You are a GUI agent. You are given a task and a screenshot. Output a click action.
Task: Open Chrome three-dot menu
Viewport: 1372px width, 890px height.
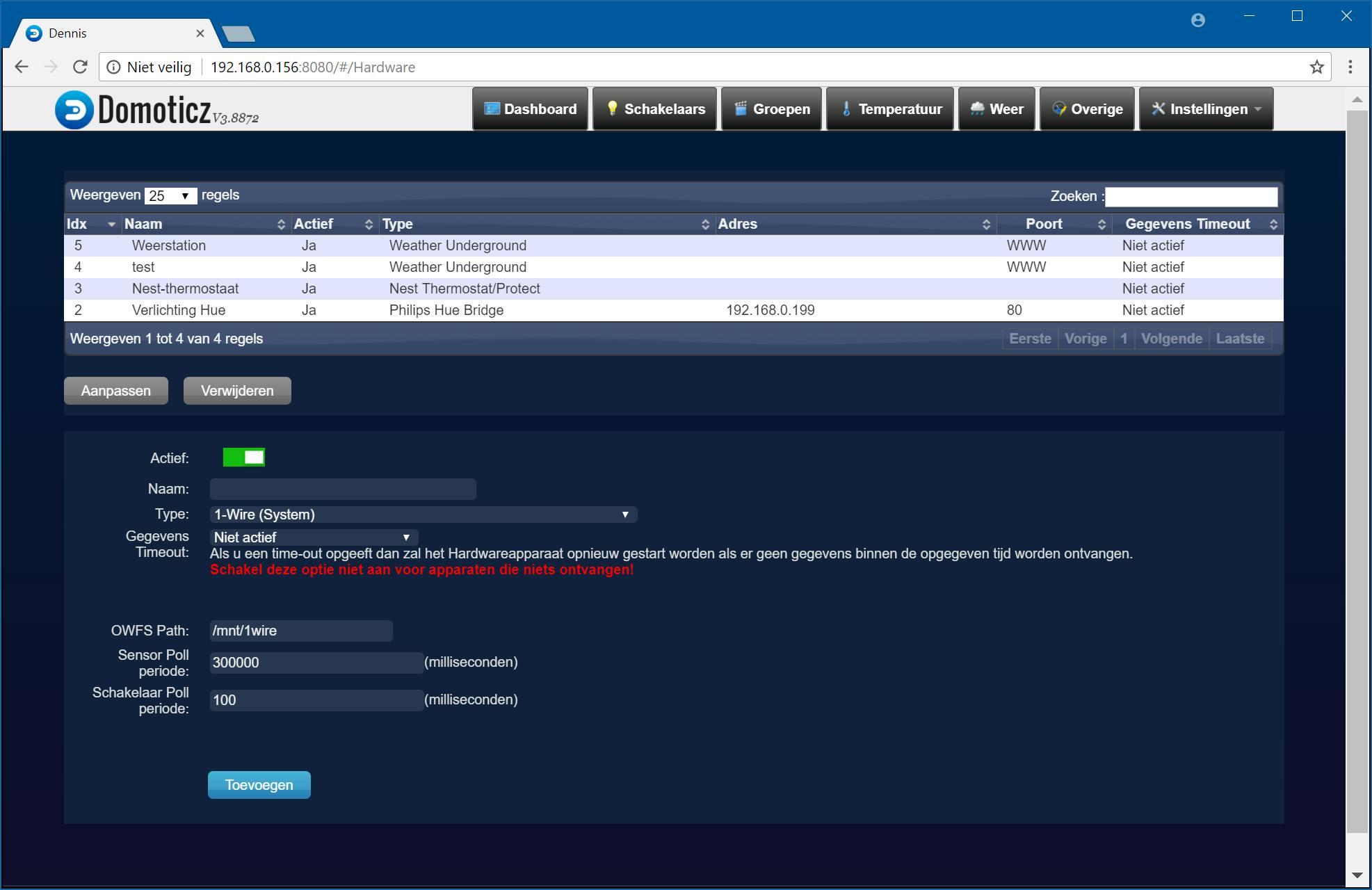1350,67
